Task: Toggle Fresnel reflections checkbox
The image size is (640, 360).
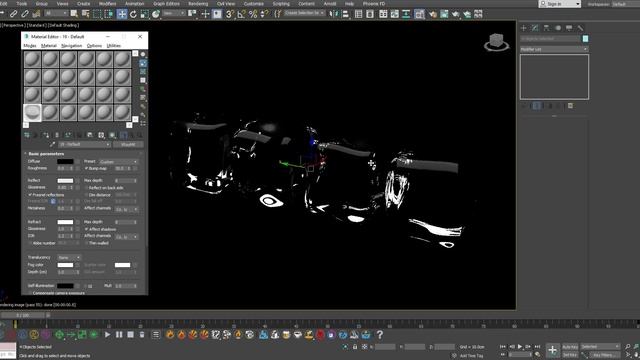Action: [30, 195]
